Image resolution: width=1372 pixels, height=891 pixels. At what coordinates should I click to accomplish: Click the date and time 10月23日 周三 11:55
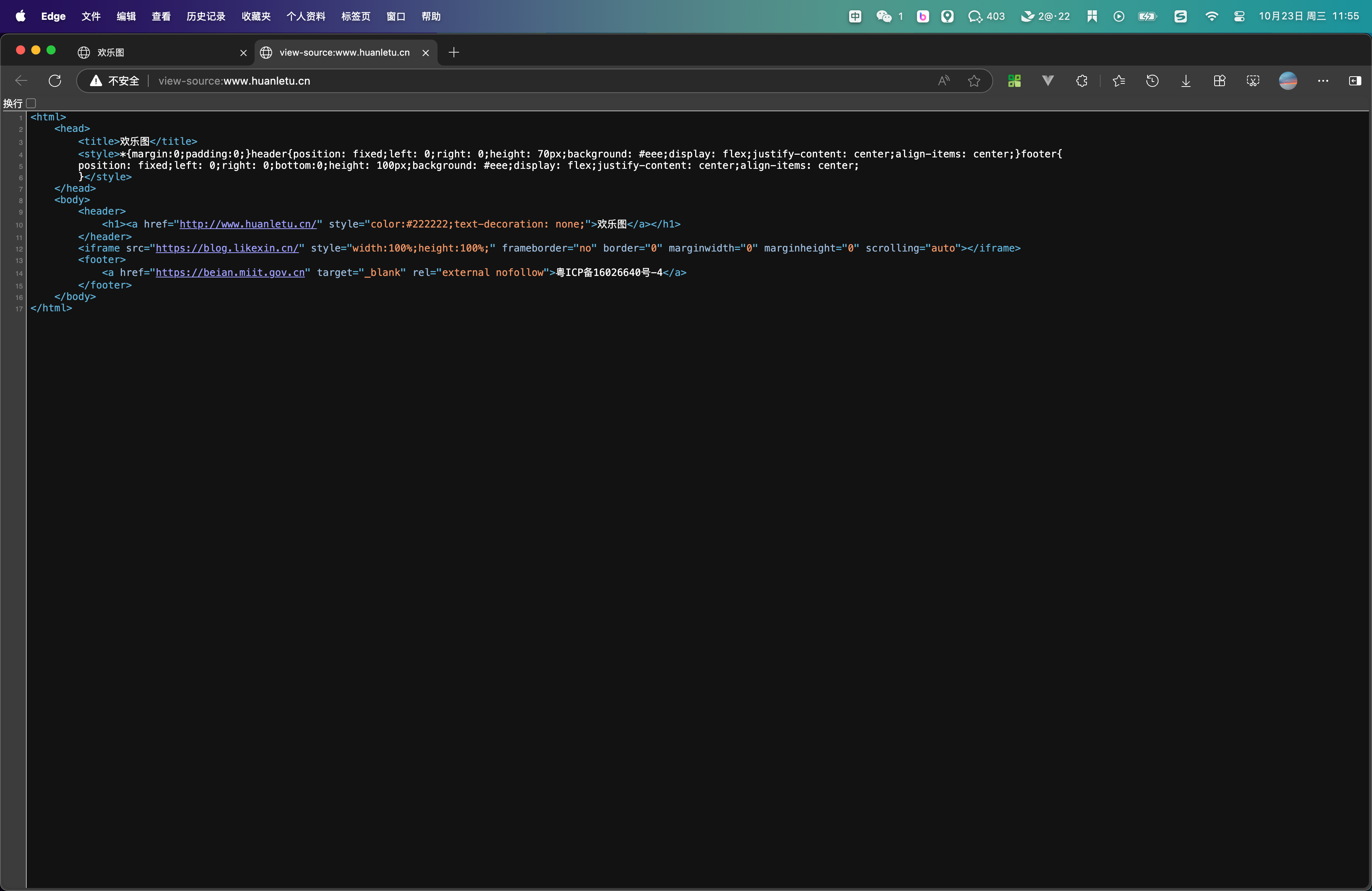point(1309,16)
